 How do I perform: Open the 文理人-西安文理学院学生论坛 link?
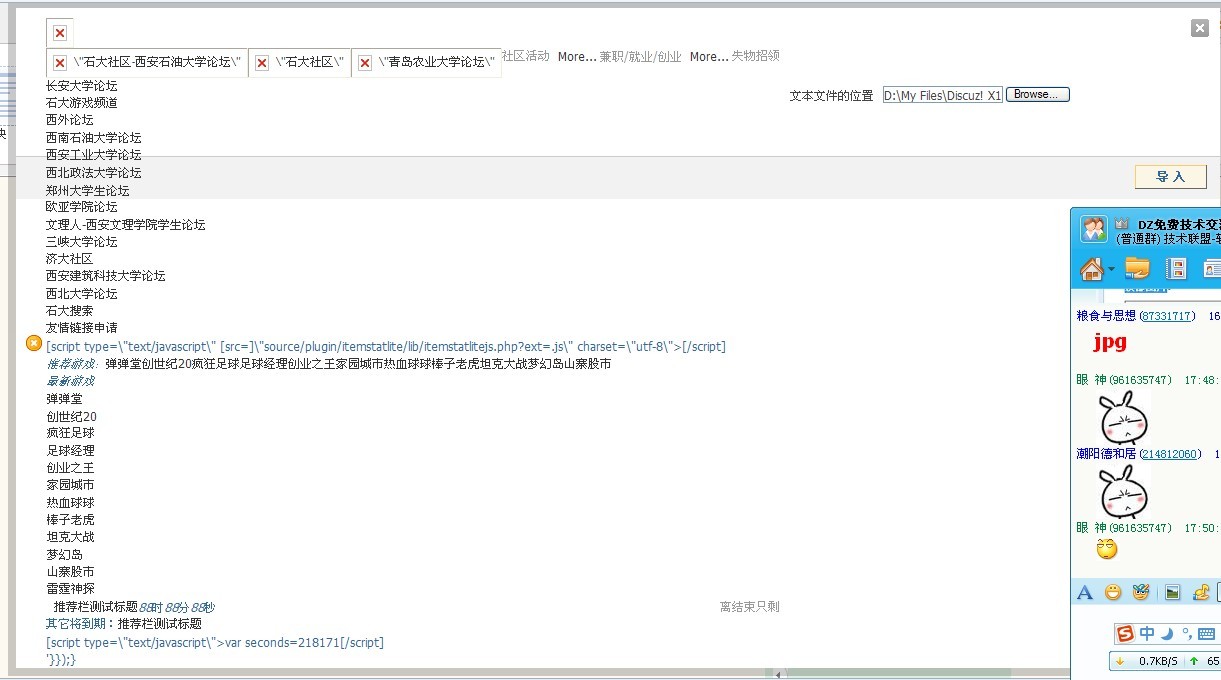(x=125, y=225)
